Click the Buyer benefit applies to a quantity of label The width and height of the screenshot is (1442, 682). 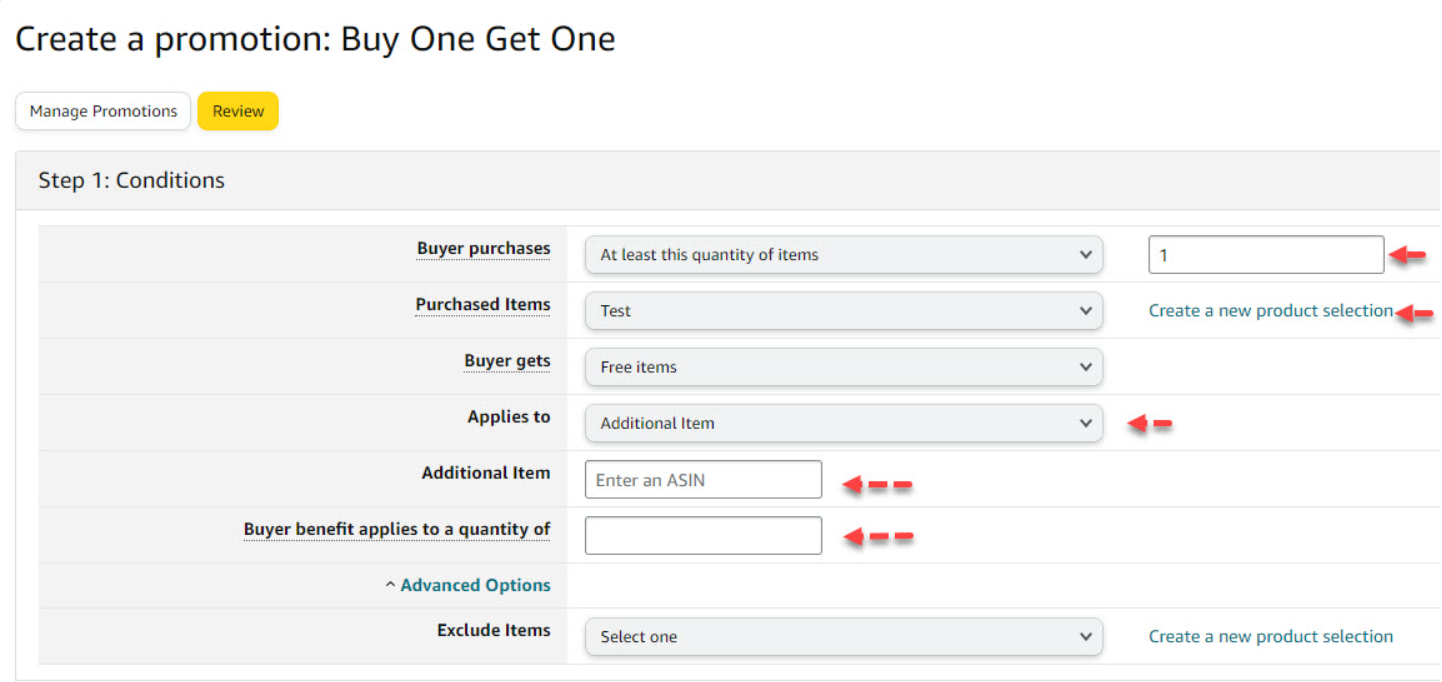click(x=397, y=529)
